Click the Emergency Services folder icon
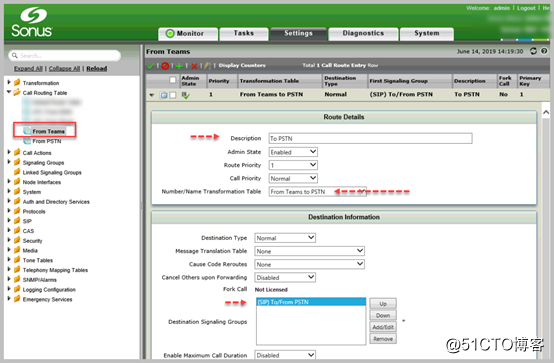The width and height of the screenshot is (554, 363). click(x=17, y=299)
